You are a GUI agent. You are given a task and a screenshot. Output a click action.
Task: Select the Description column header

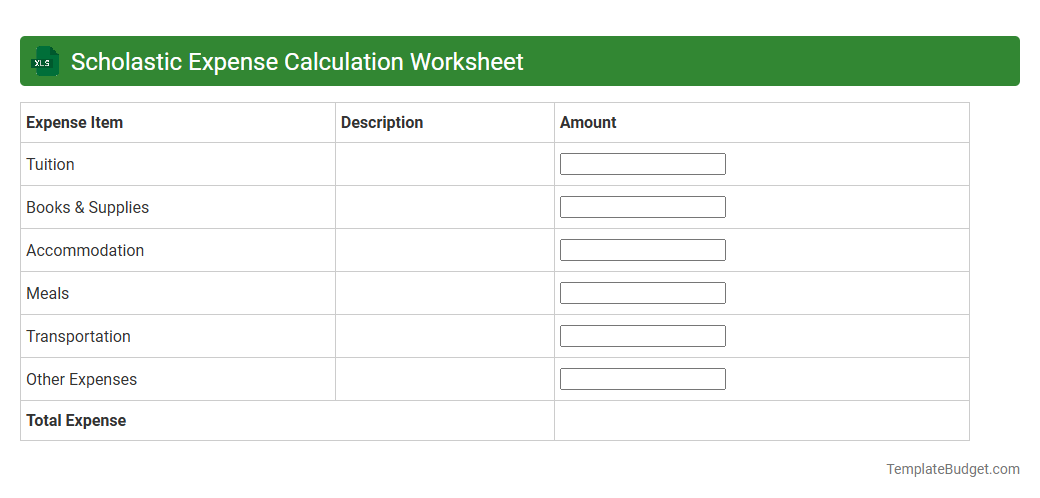click(382, 123)
